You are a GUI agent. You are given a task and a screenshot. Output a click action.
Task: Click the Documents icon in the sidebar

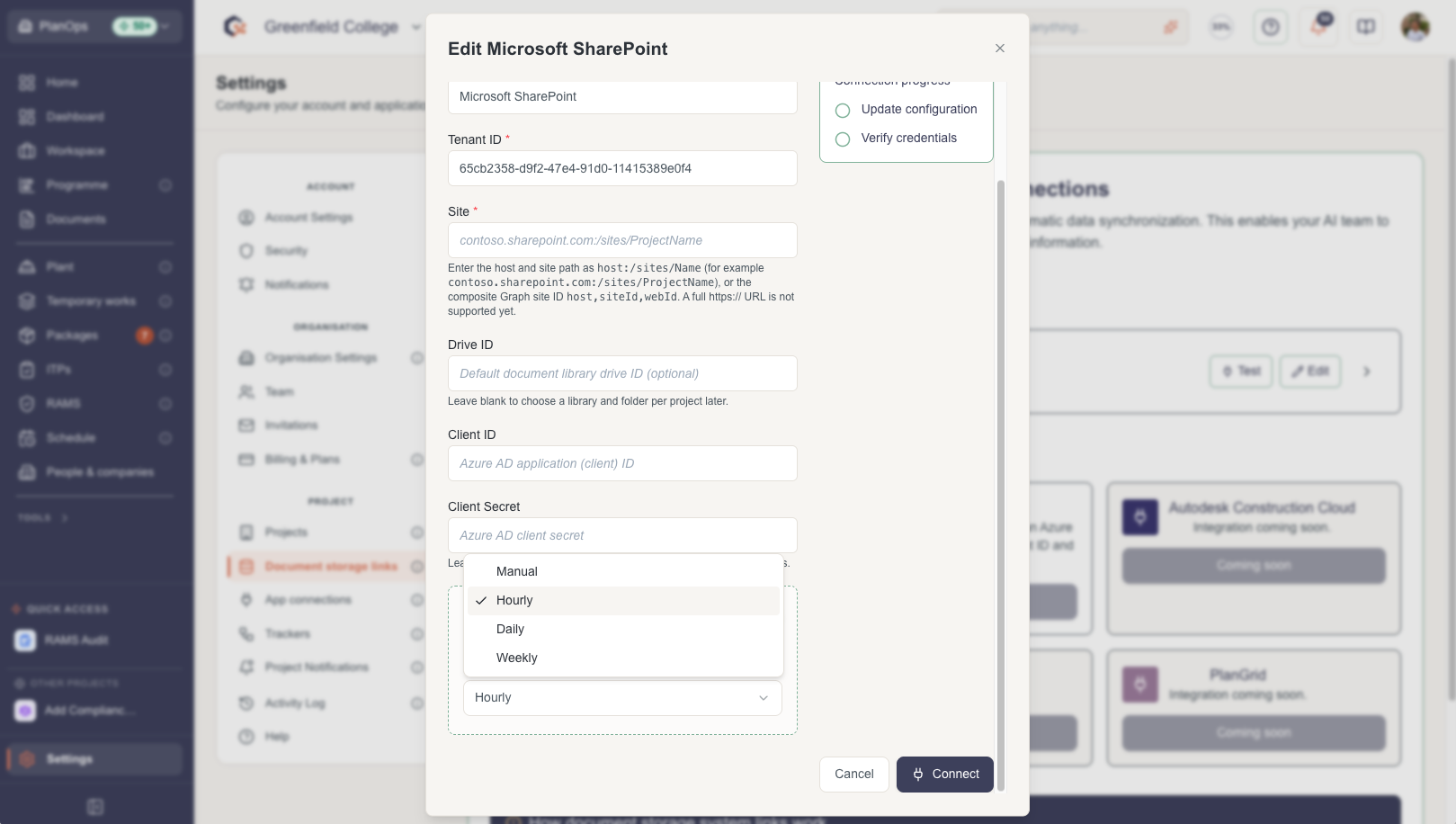click(x=27, y=219)
